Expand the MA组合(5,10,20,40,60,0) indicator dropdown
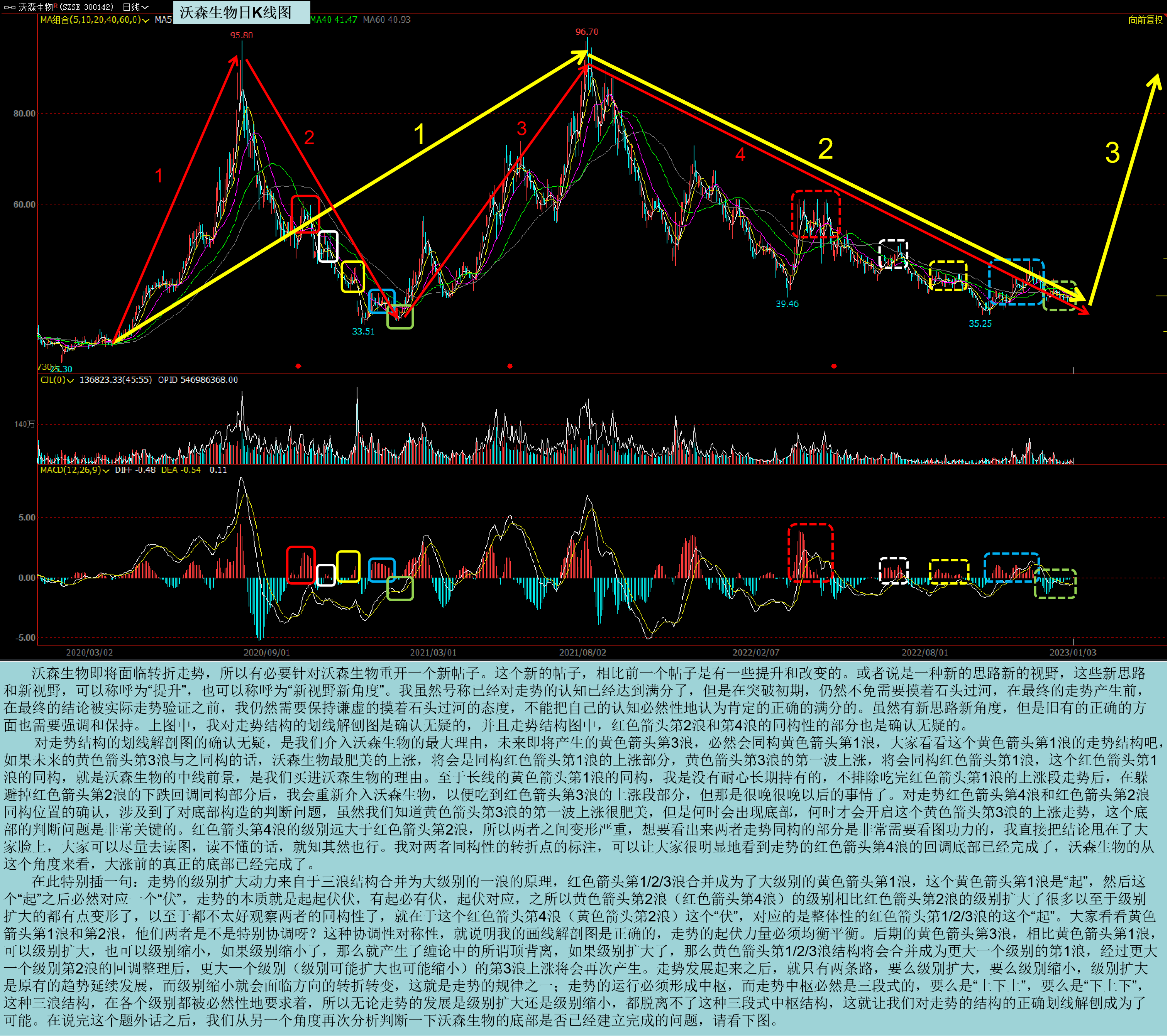1170x1036 pixels. [x=95, y=20]
